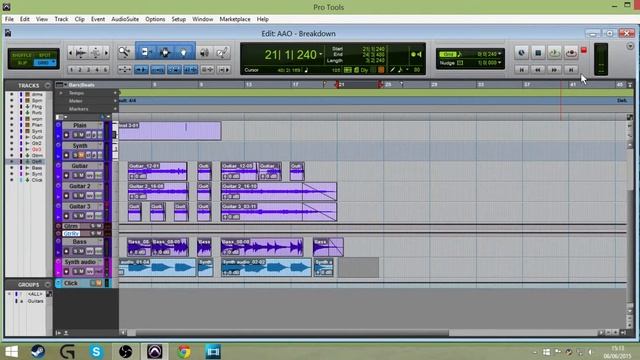Screen dimensions: 640x360
Task: Click the plus button on Markers ruler
Action: coord(115,109)
